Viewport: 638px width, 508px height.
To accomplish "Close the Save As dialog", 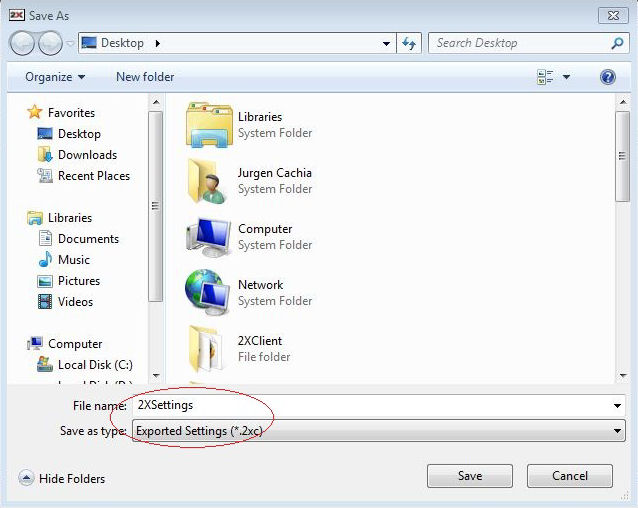I will [613, 15].
